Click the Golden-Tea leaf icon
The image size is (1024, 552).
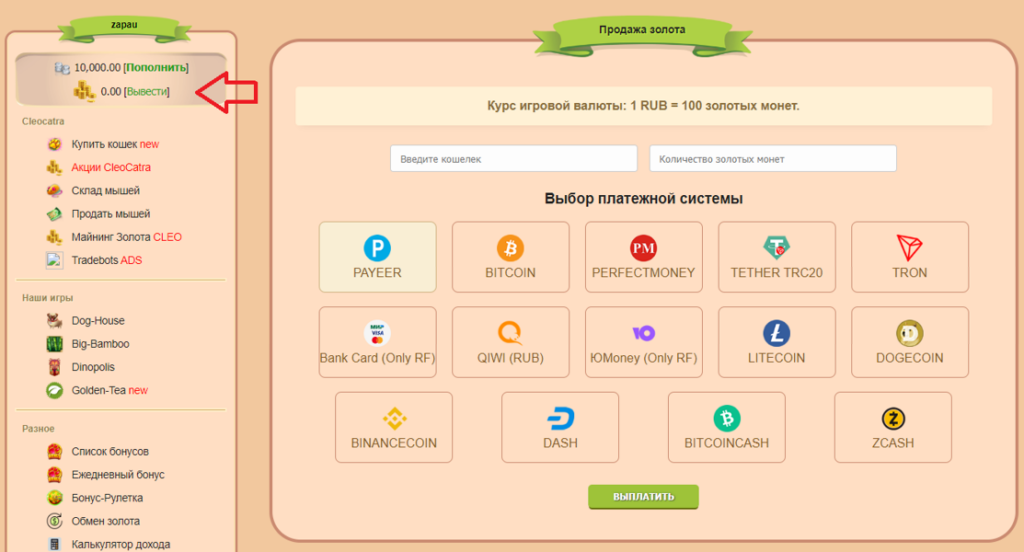tap(55, 390)
